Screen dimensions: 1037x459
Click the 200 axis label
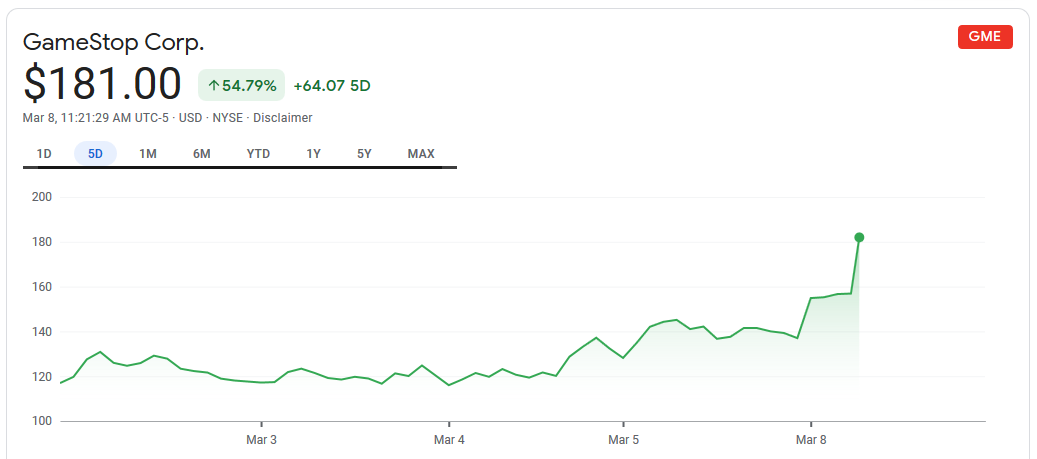pos(42,197)
